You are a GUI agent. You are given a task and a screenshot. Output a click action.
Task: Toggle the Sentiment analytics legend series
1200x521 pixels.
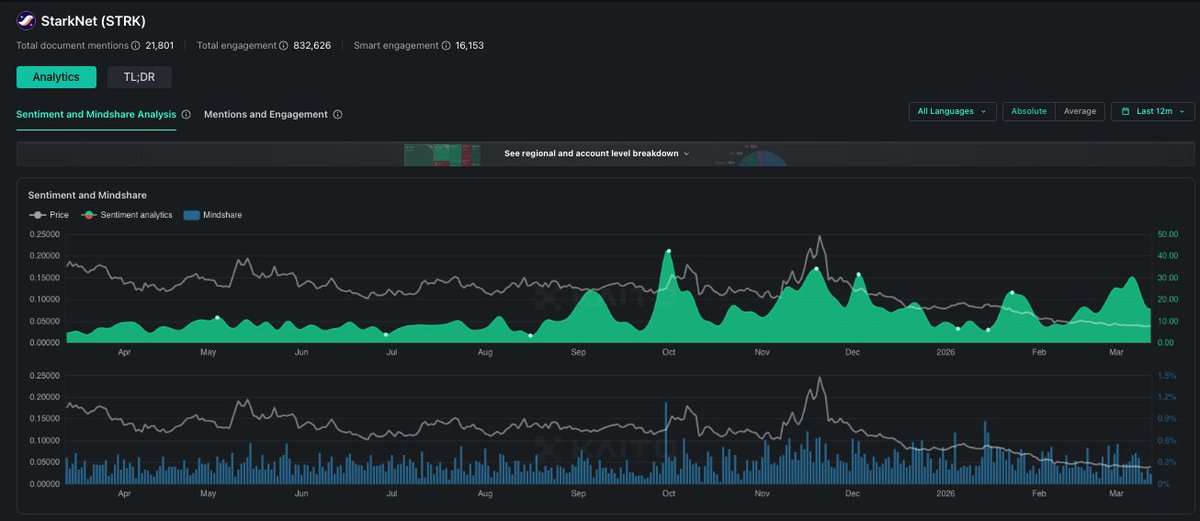[x=127, y=215]
